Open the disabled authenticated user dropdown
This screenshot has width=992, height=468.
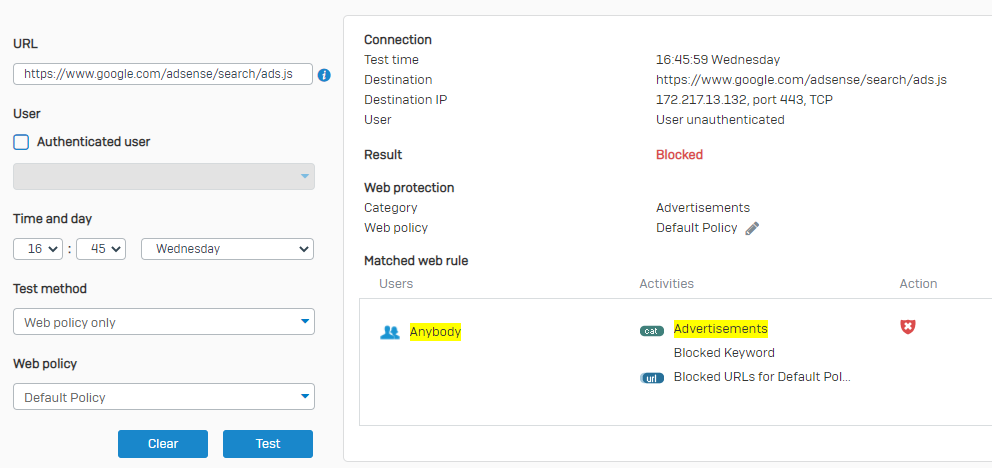(164, 176)
